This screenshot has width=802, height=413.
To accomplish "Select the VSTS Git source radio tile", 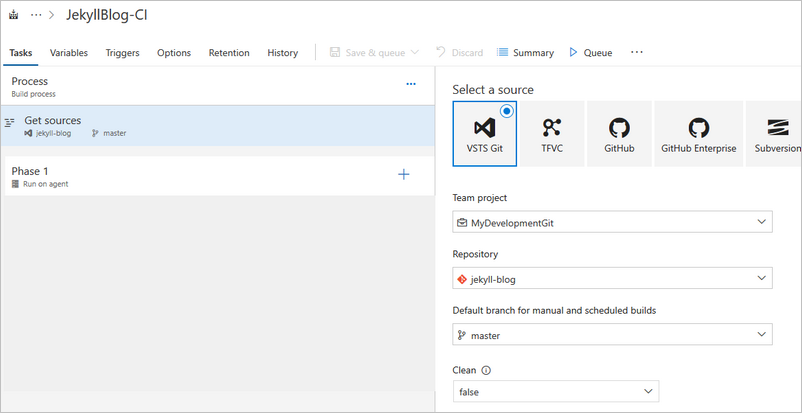I will [484, 133].
